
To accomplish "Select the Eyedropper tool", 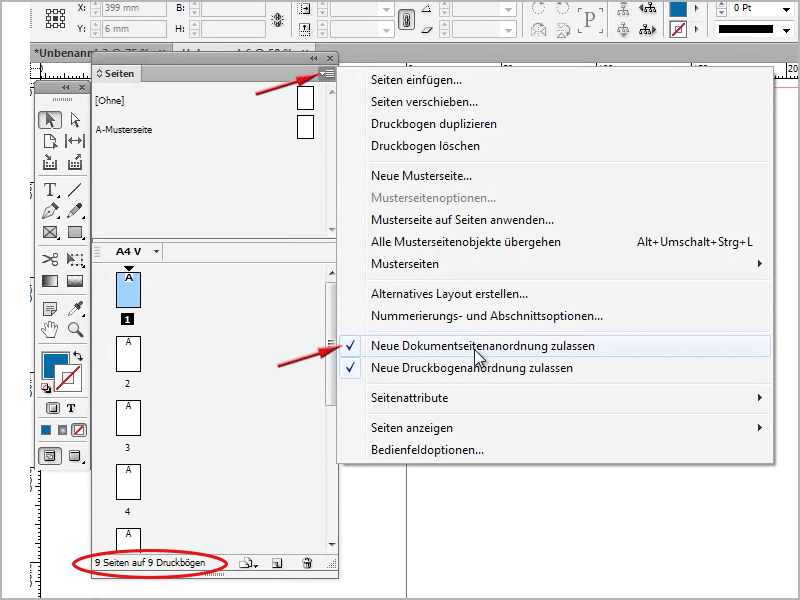I will click(x=75, y=309).
